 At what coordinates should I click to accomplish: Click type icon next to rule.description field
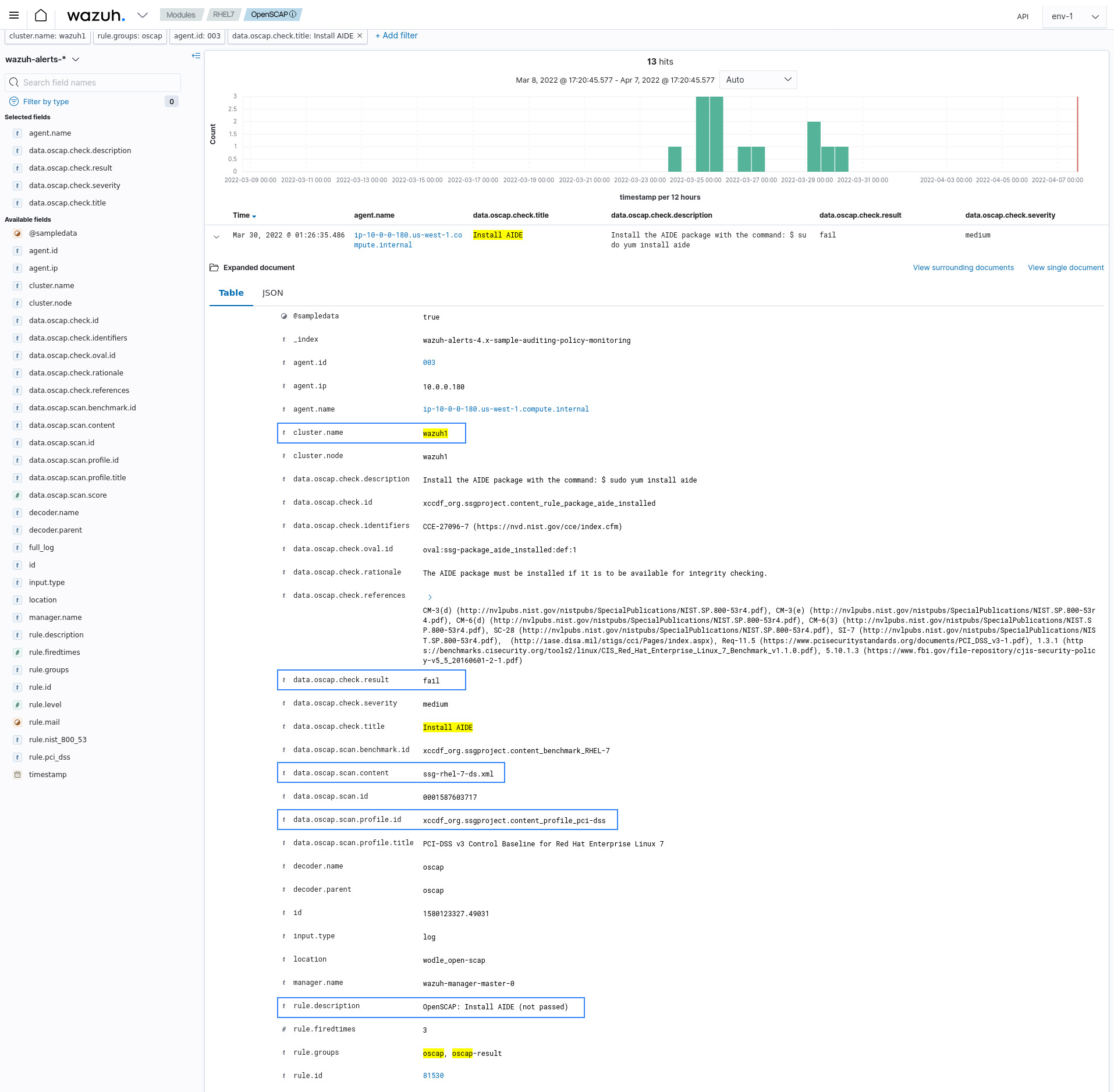[x=17, y=635]
